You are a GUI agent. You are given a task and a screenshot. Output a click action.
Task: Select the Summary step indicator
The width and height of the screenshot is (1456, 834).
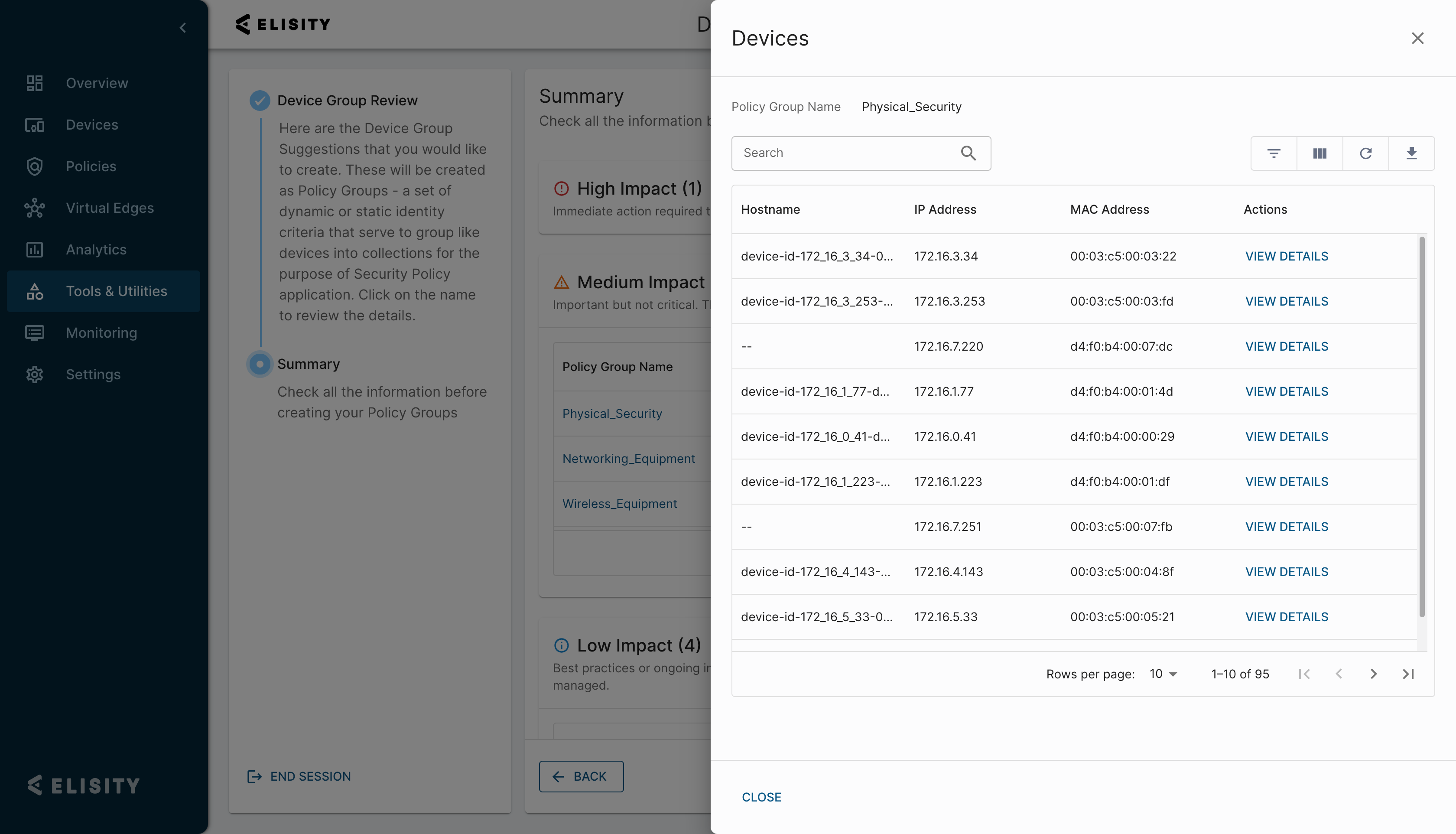tap(260, 364)
